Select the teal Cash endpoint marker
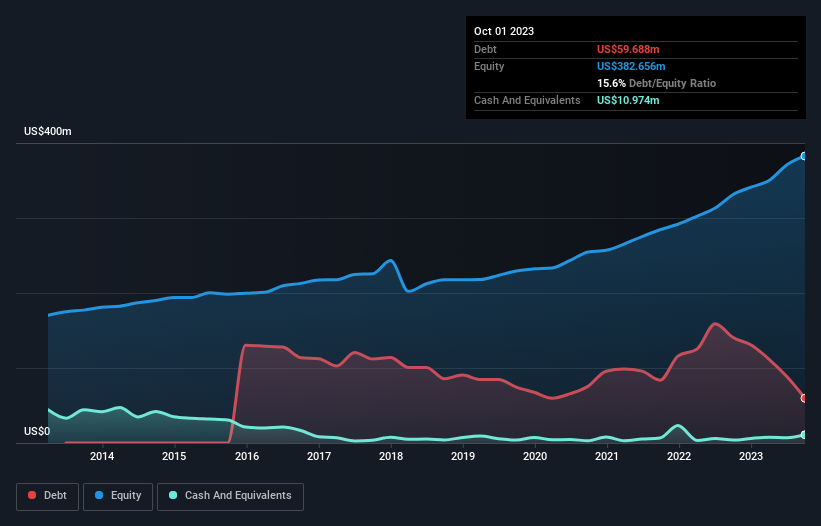Screen dimensions: 821x526 (804, 435)
